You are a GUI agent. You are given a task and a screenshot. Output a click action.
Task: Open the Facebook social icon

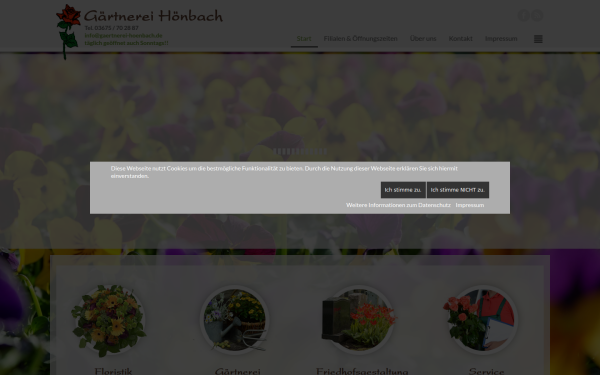point(523,15)
